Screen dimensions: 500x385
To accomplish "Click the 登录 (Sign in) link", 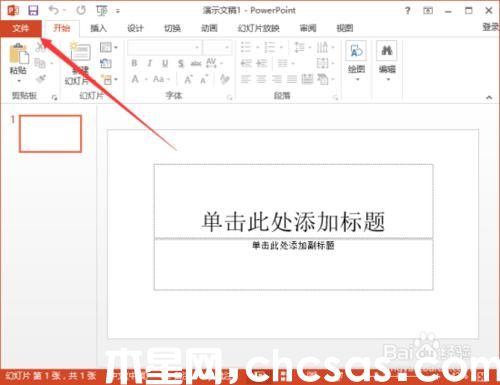I will [x=491, y=27].
